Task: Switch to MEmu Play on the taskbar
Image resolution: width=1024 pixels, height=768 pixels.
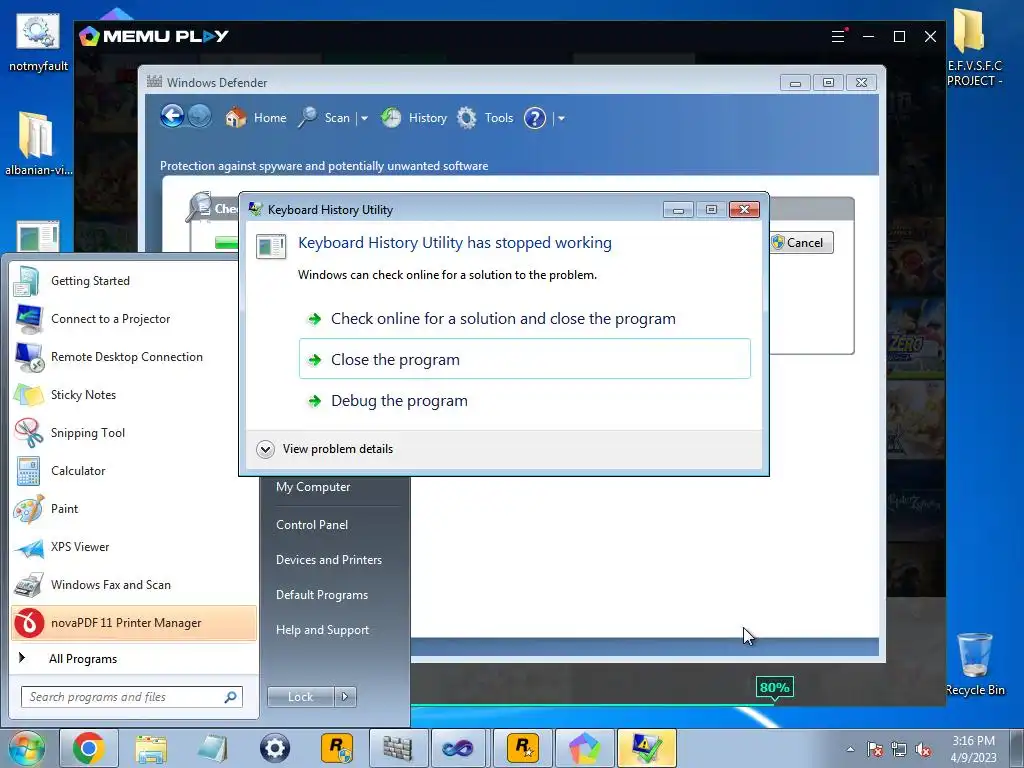Action: tap(584, 748)
